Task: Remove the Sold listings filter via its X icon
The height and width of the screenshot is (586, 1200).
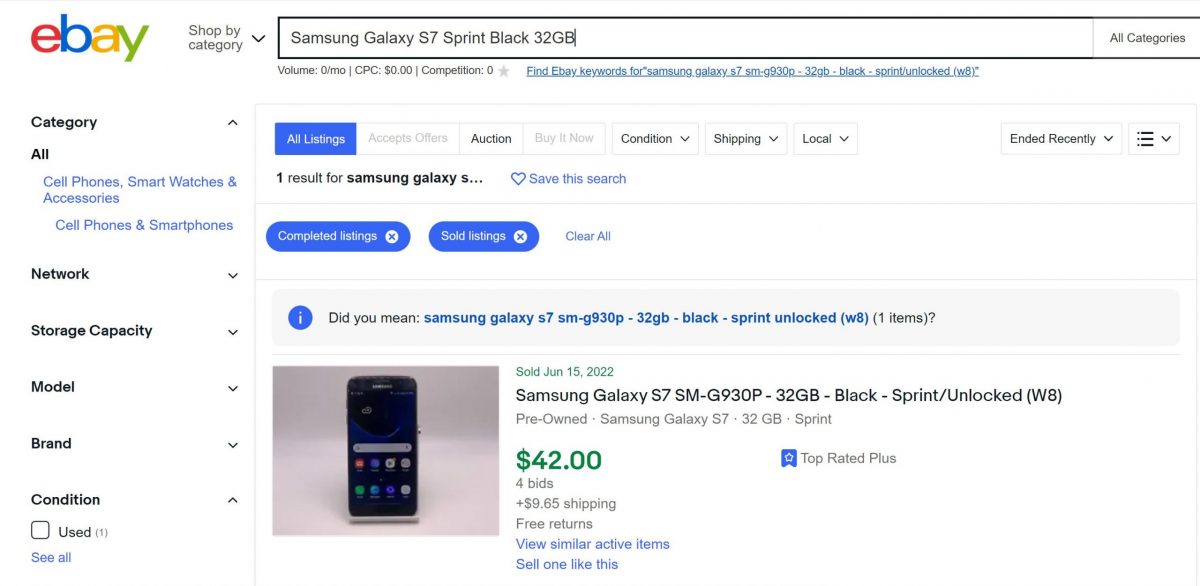Action: 519,236
